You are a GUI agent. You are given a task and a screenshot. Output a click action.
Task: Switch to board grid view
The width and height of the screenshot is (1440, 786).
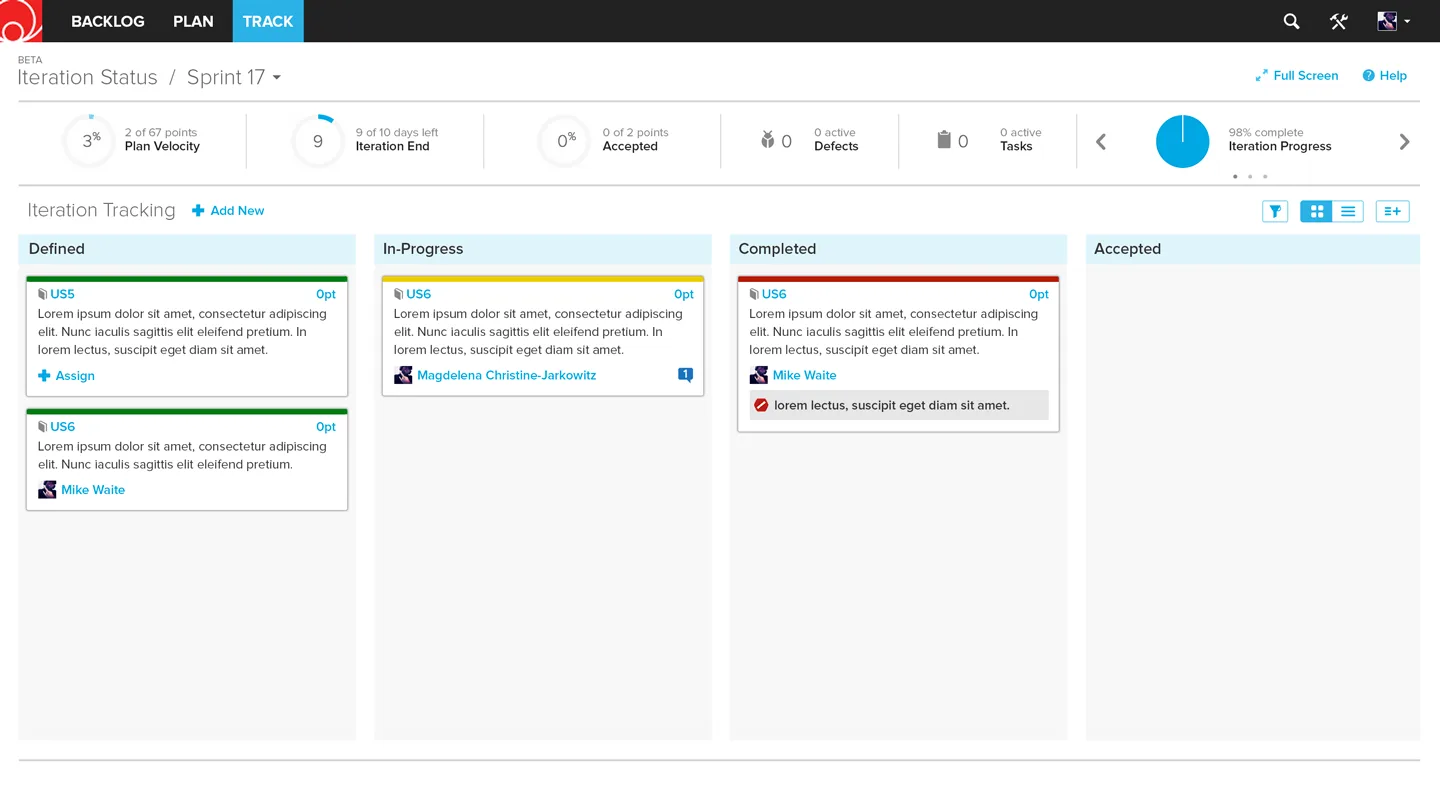[1317, 211]
